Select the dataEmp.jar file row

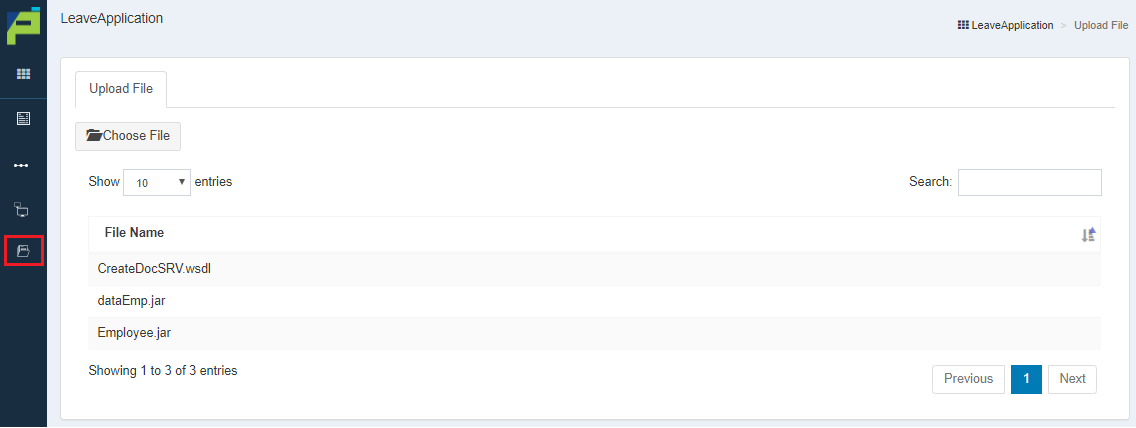[595, 301]
